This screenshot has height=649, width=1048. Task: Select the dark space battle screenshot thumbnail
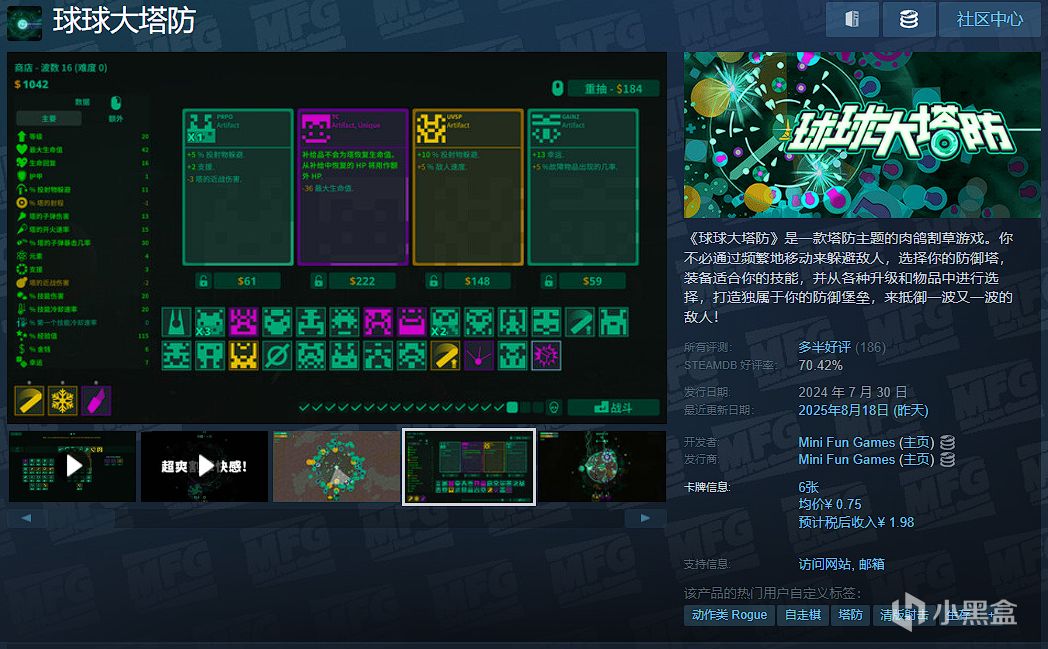(x=602, y=466)
